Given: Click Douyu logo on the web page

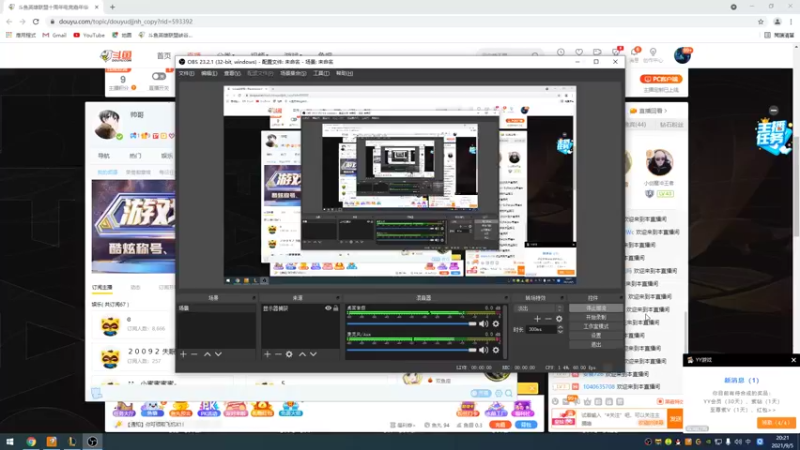Looking at the screenshot, I should [116, 56].
